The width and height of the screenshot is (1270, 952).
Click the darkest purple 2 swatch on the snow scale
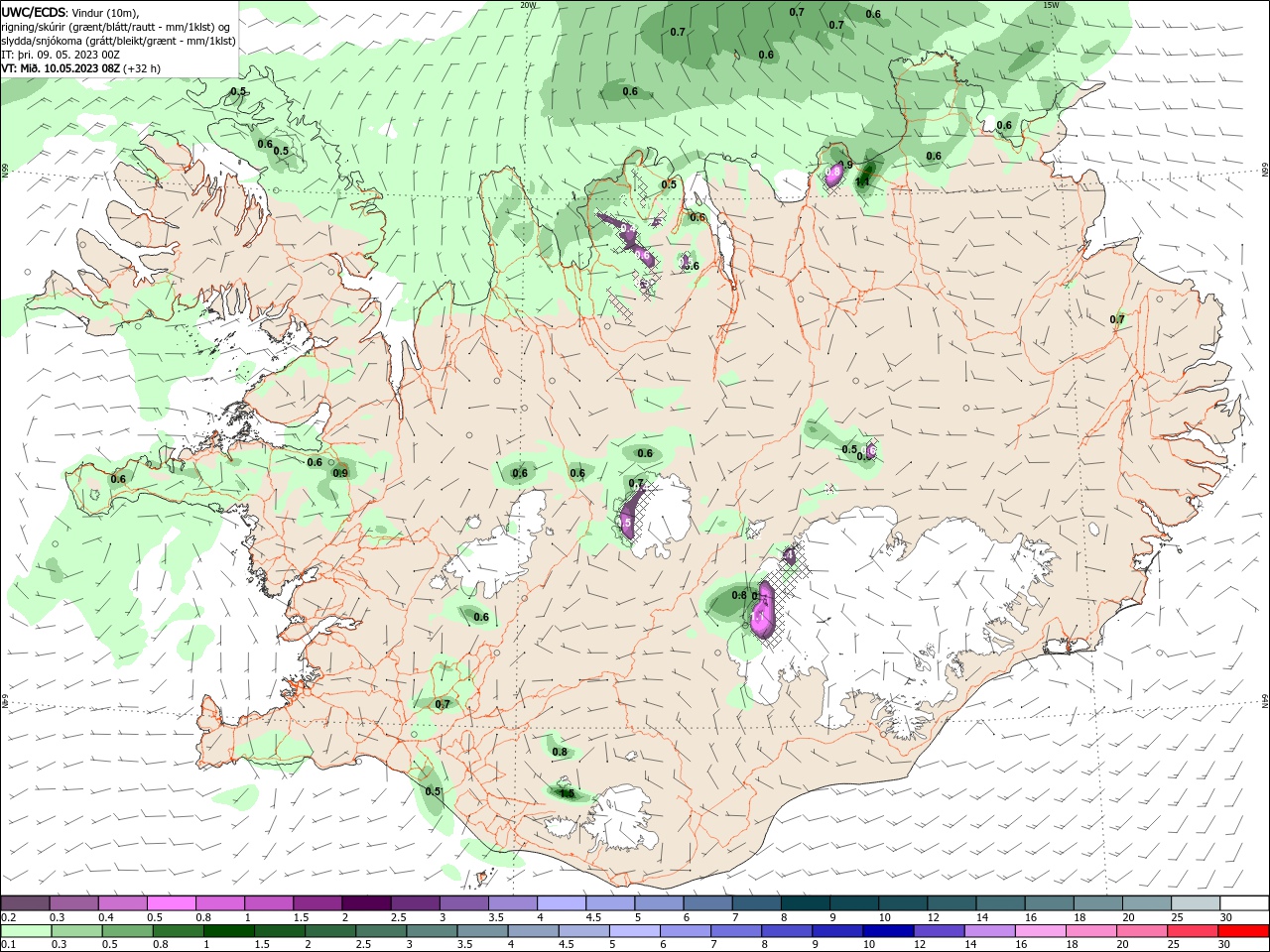click(x=366, y=902)
